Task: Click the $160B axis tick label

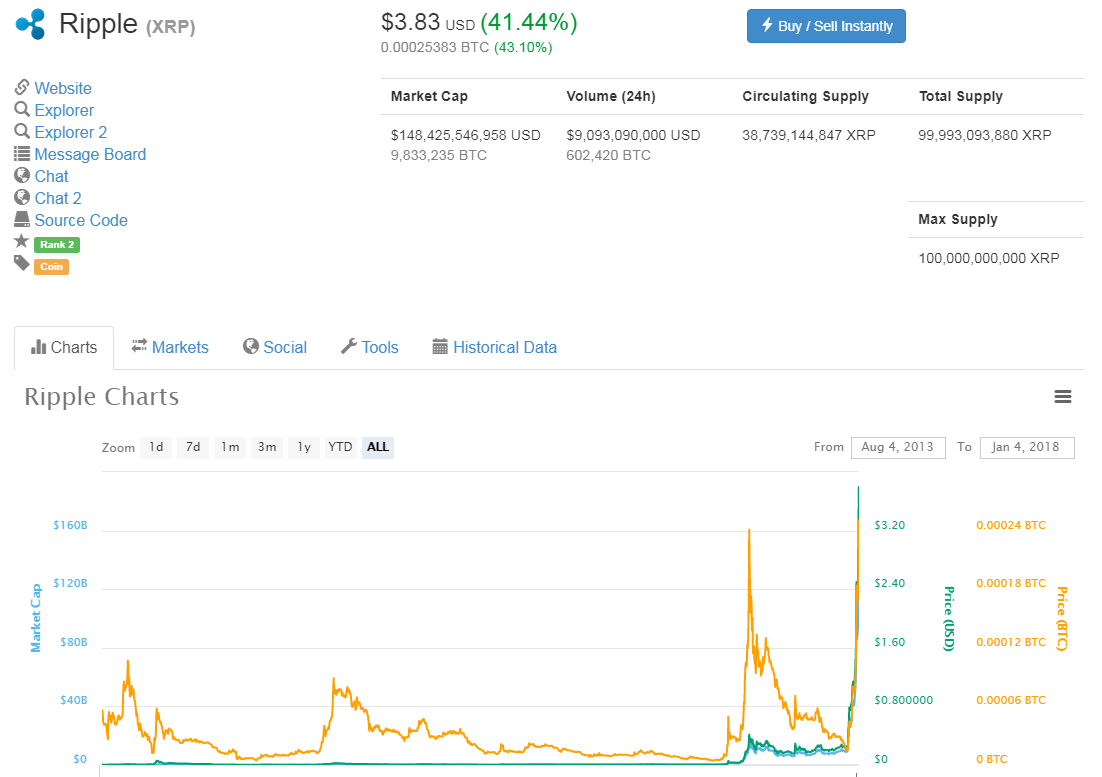Action: coord(70,525)
